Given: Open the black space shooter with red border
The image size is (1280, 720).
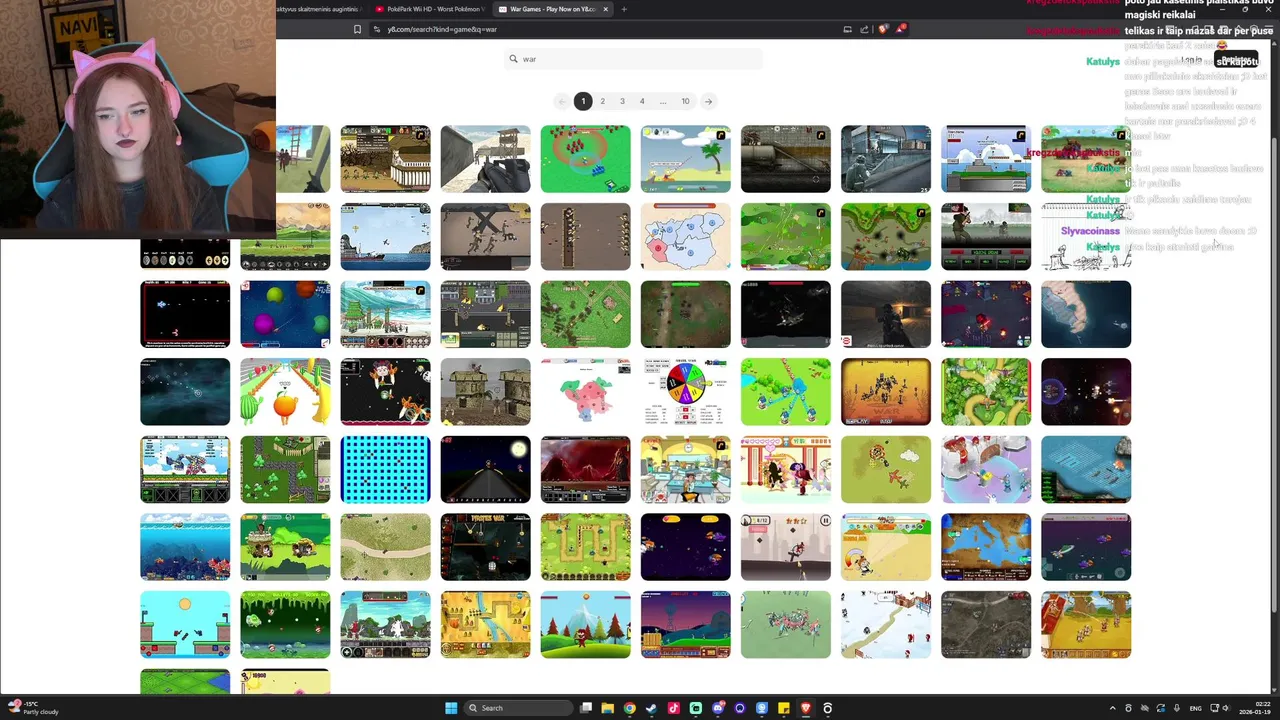Looking at the screenshot, I should (x=185, y=314).
